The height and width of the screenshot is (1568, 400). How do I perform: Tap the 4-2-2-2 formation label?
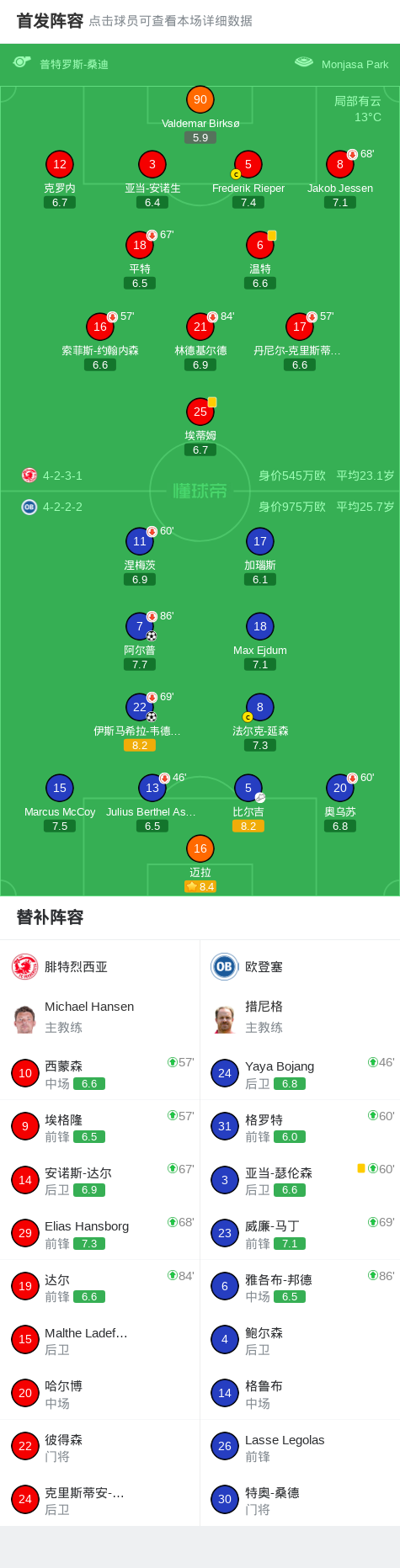coord(62,507)
